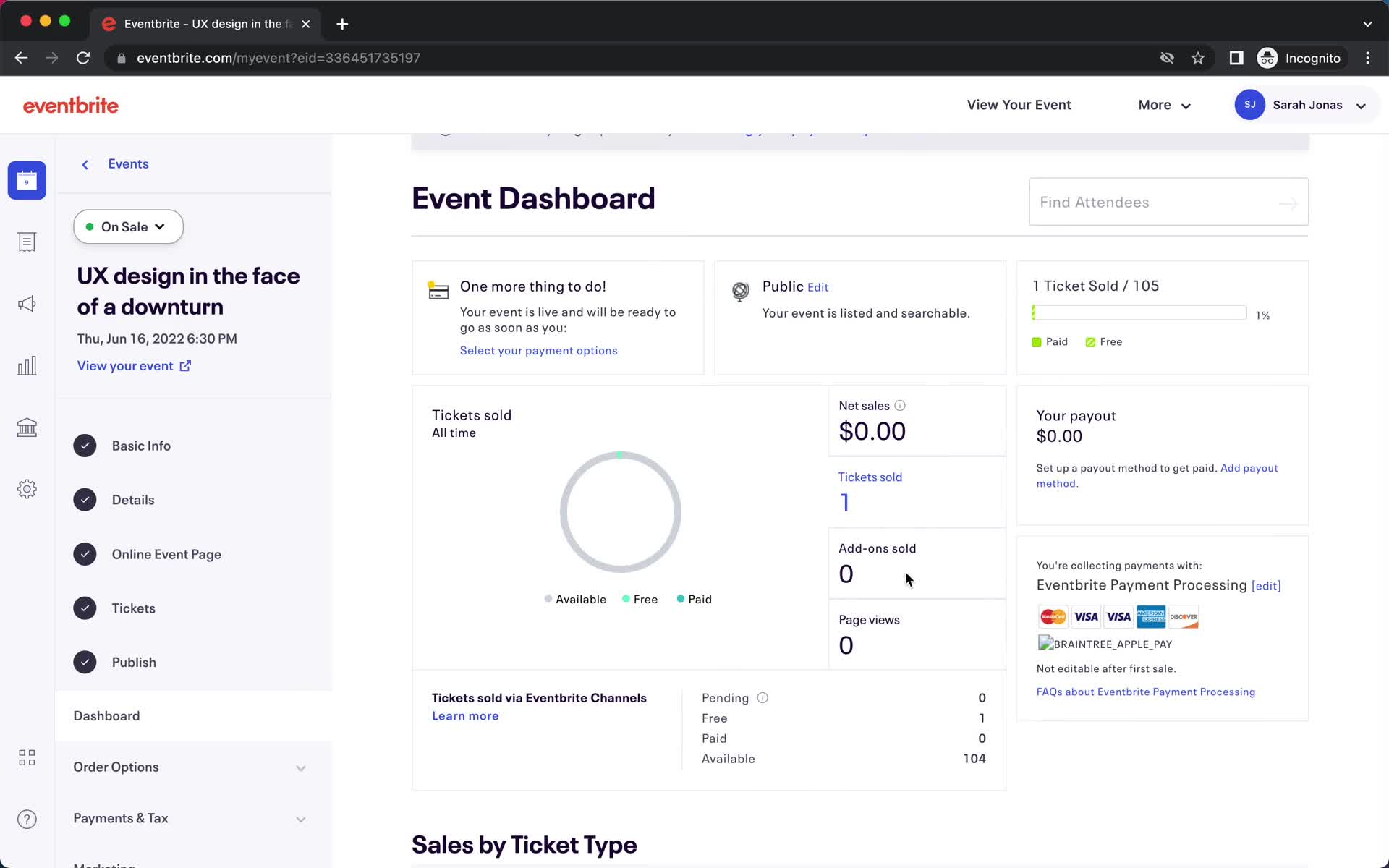Bookmark the page with the star icon
Screen dimensions: 1389x868
click(1198, 58)
